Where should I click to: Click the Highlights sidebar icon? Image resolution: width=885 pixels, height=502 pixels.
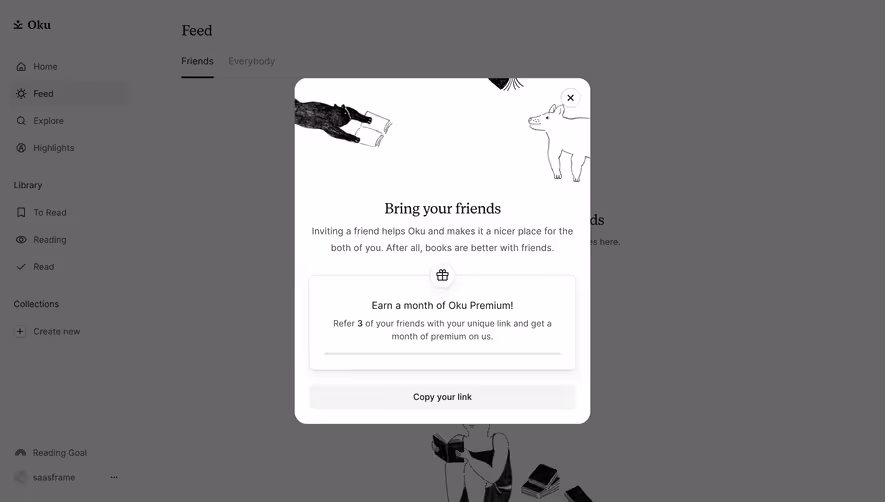click(21, 148)
